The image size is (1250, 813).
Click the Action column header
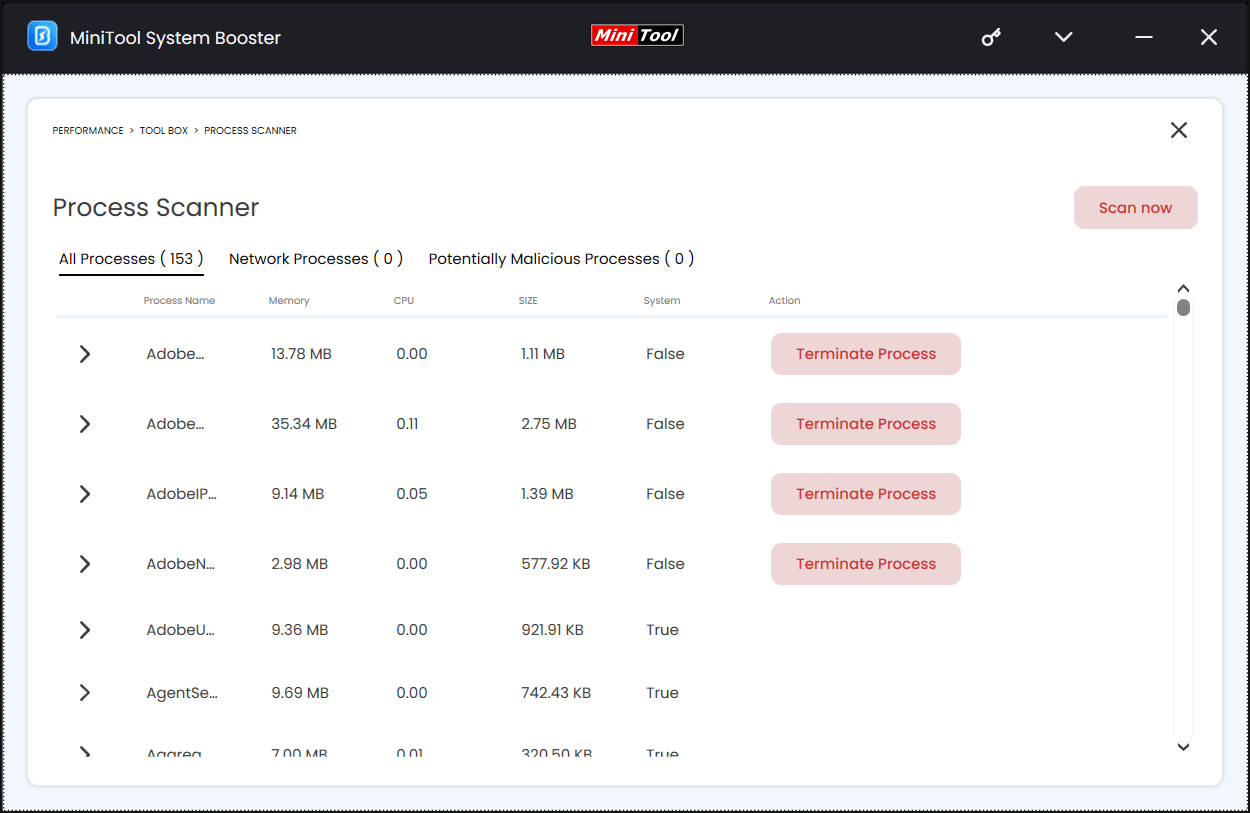(x=784, y=301)
